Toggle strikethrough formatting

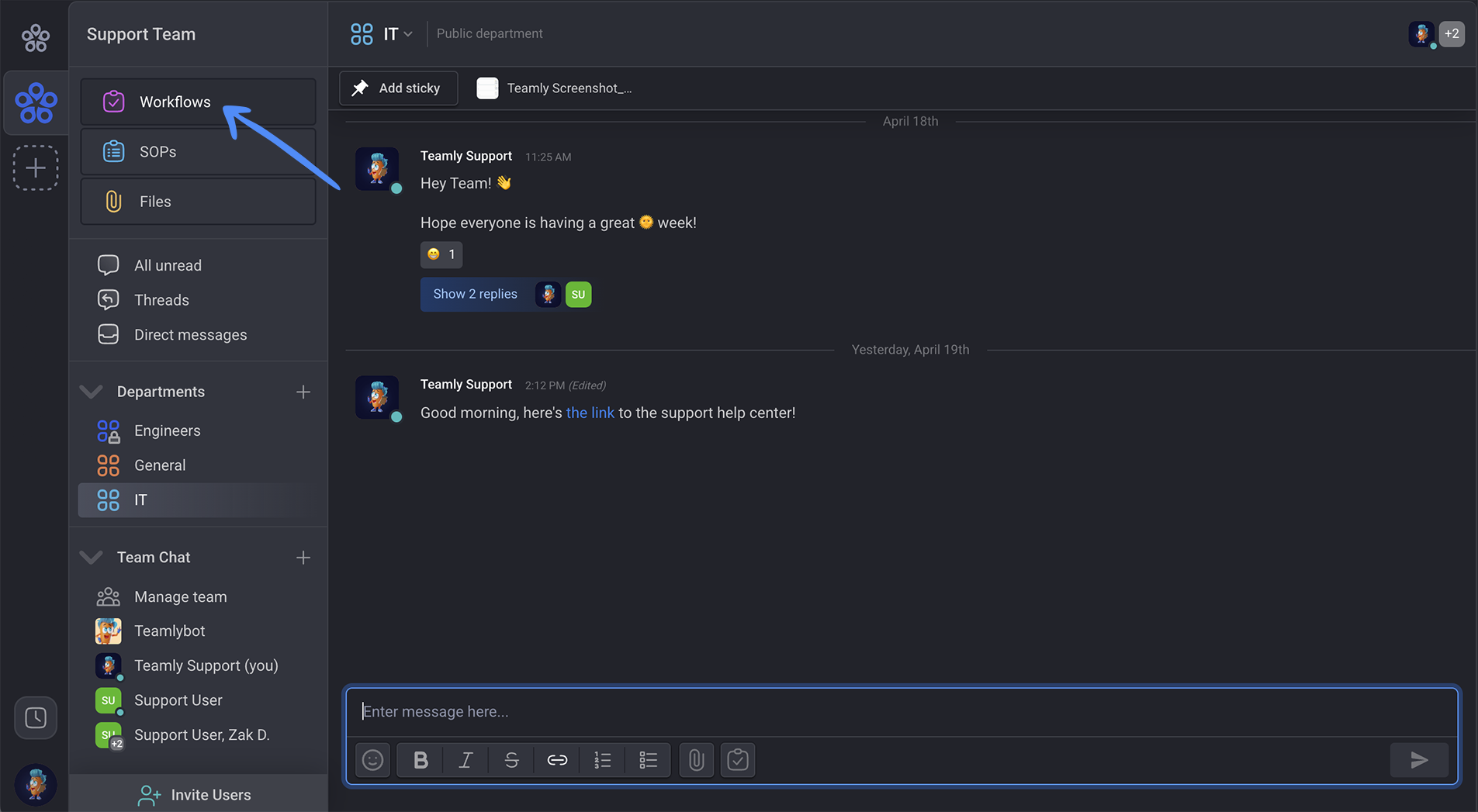tap(511, 760)
